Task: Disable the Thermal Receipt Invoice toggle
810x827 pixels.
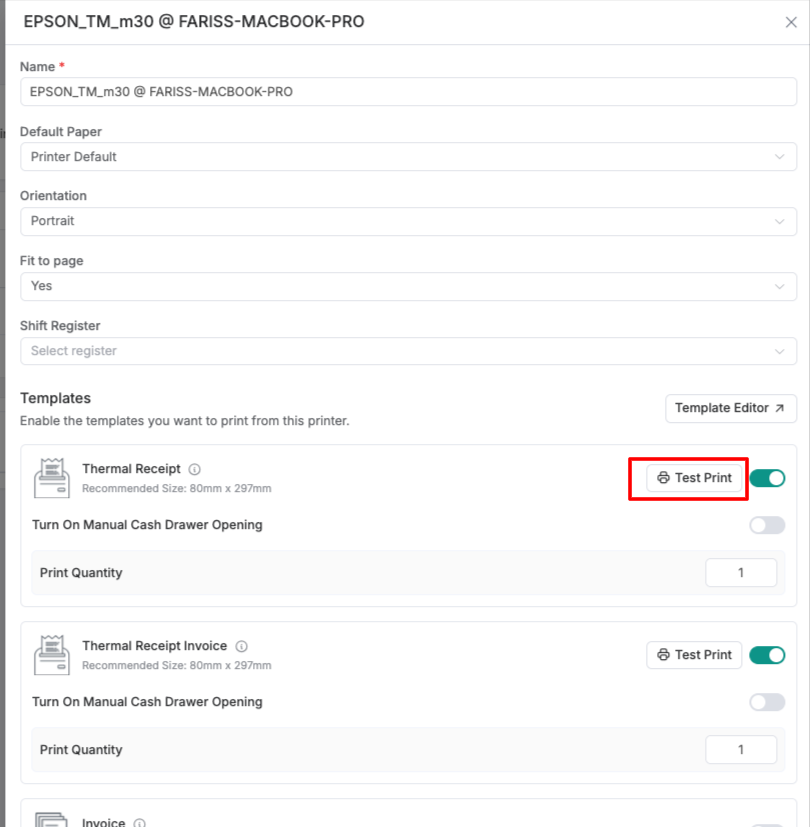Action: 767,655
